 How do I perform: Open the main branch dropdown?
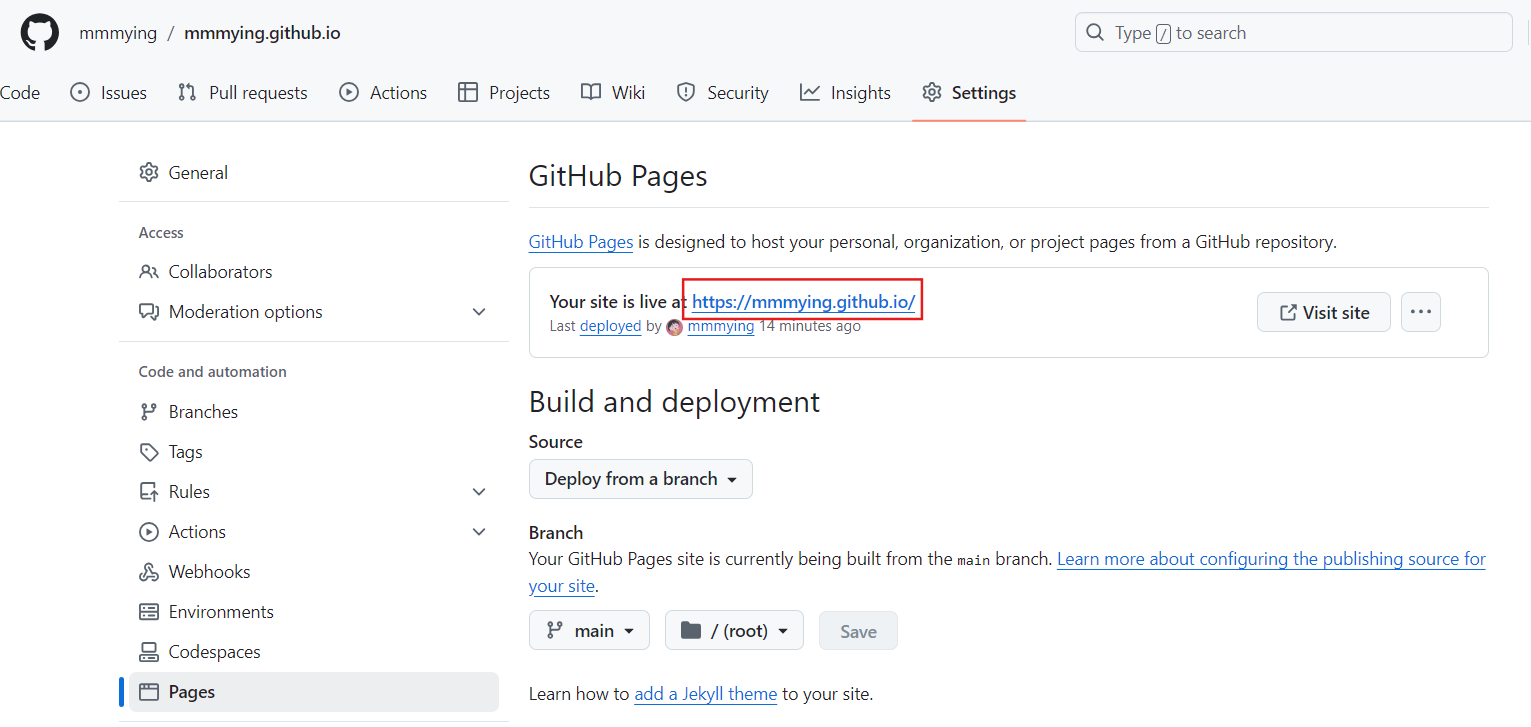(589, 631)
